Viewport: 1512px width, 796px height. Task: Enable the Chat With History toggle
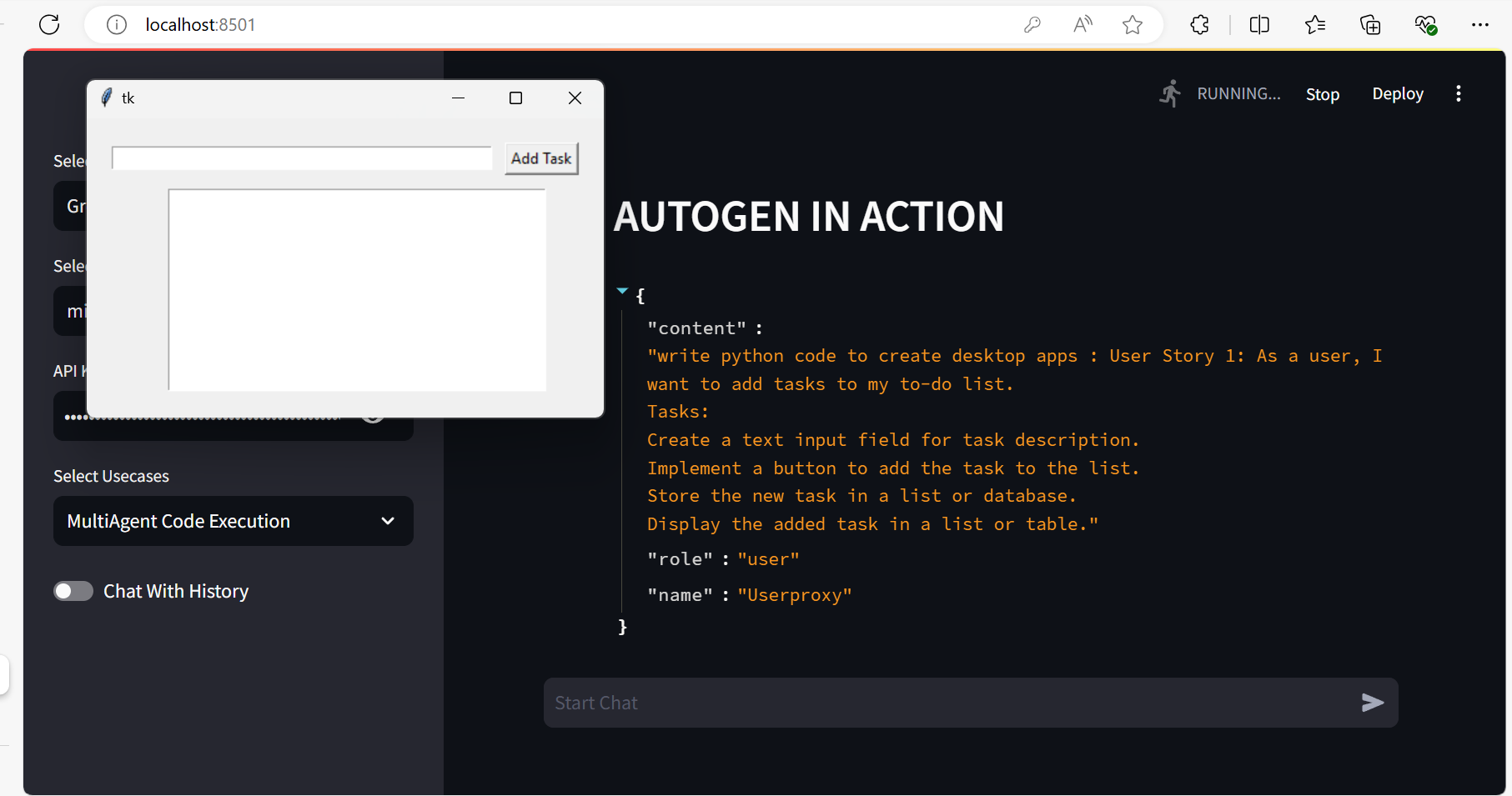pyautogui.click(x=73, y=591)
